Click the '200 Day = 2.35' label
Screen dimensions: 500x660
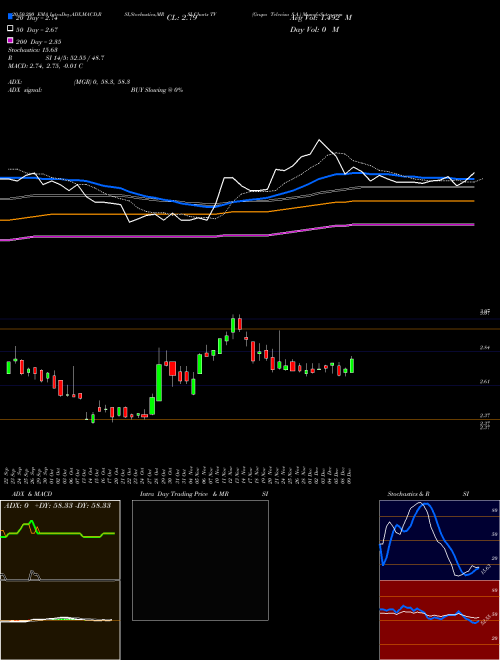[x=39, y=42]
